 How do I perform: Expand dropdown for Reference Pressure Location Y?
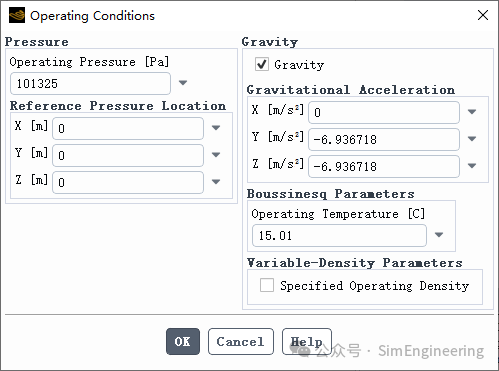[x=216, y=155]
